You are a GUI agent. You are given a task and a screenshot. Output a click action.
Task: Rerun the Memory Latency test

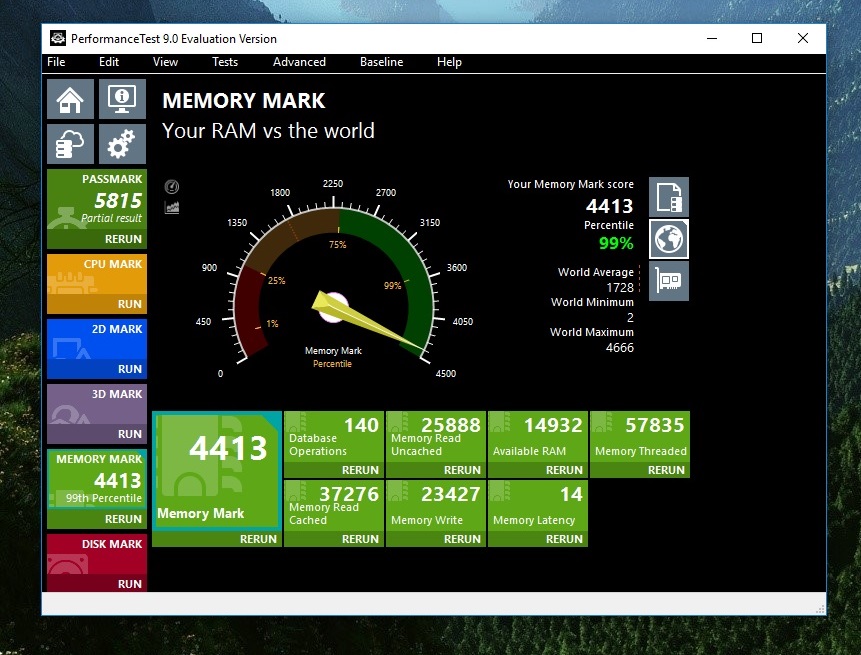564,539
